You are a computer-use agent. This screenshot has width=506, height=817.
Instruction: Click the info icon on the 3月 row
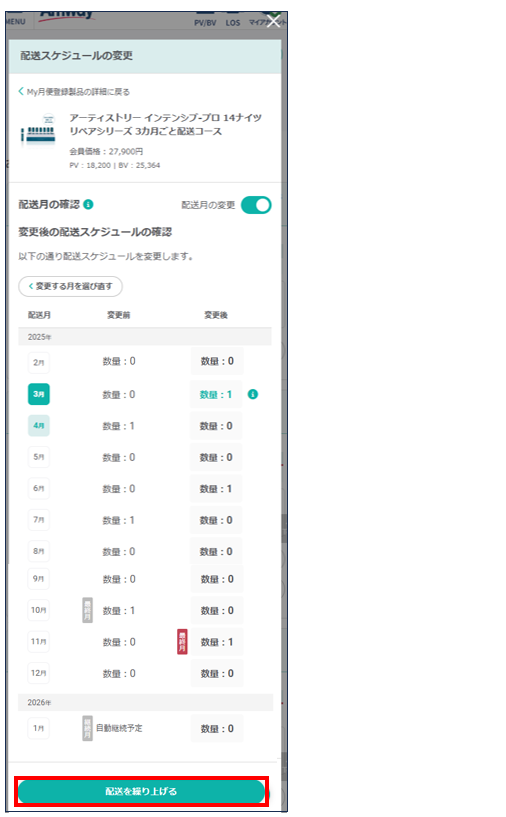(253, 394)
